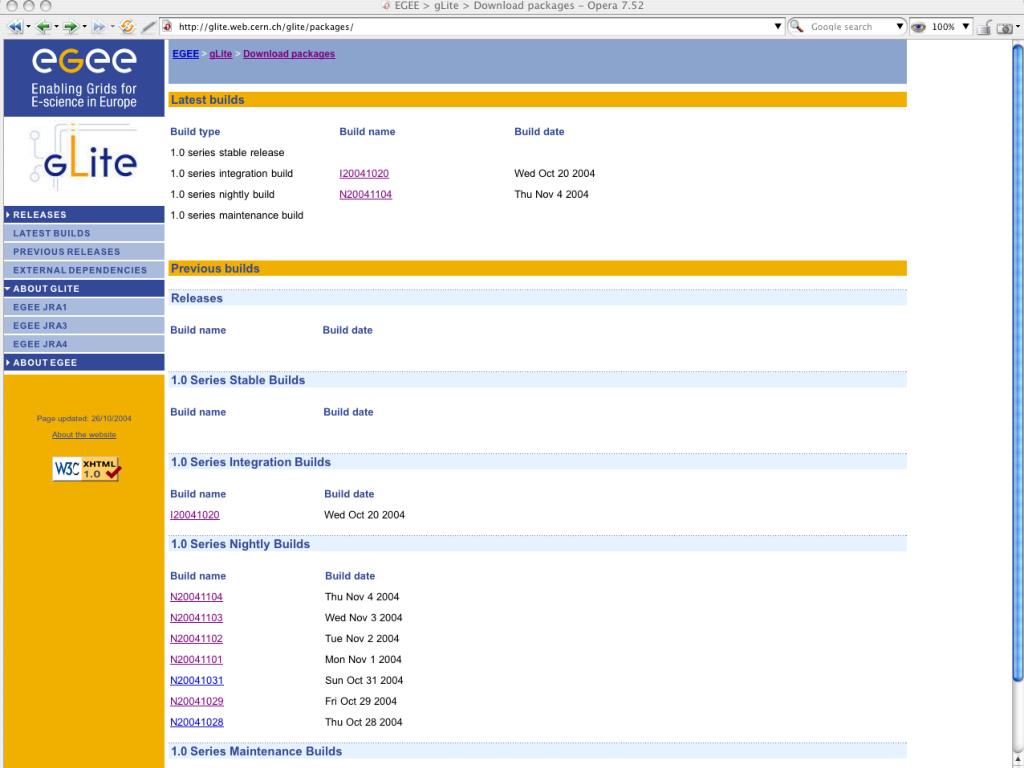Click the Fri Oct 29 2004 date

(360, 701)
